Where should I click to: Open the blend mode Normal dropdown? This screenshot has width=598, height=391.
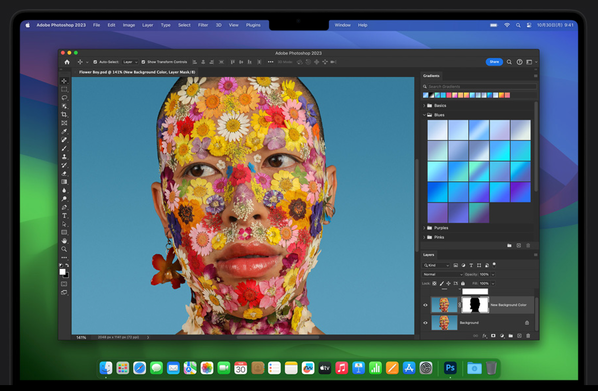tap(442, 274)
